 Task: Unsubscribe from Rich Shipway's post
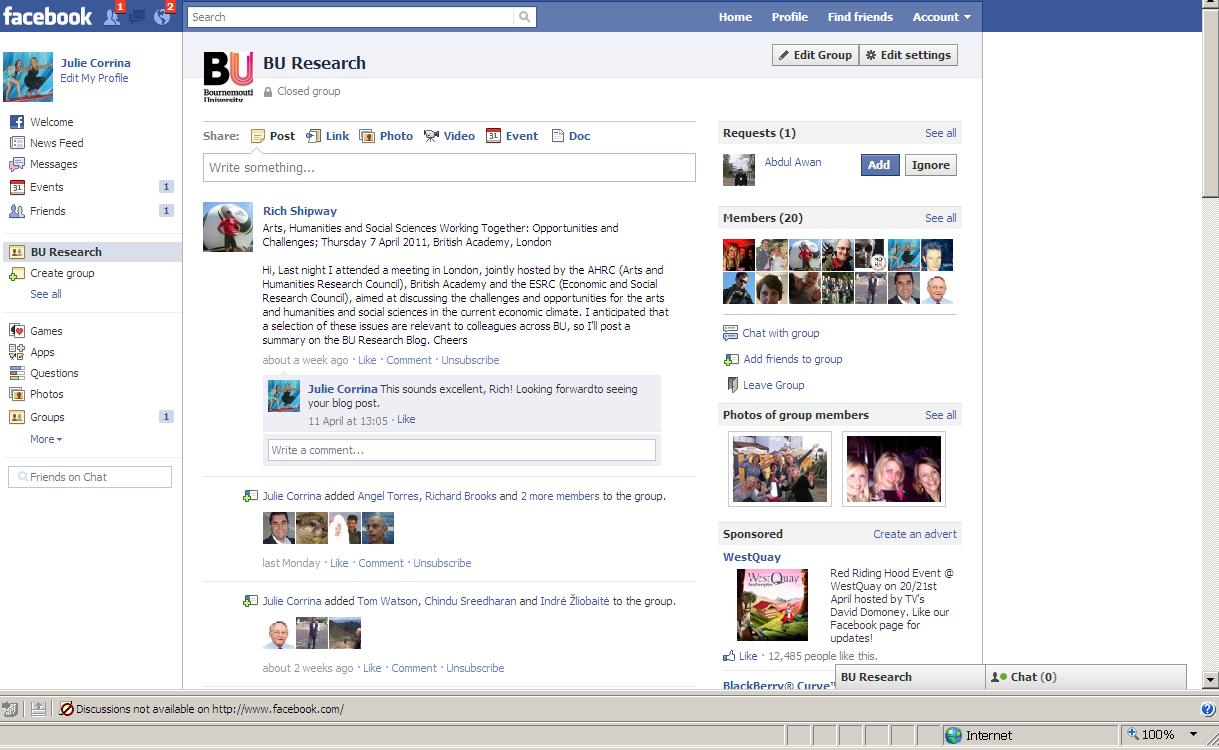coord(470,360)
